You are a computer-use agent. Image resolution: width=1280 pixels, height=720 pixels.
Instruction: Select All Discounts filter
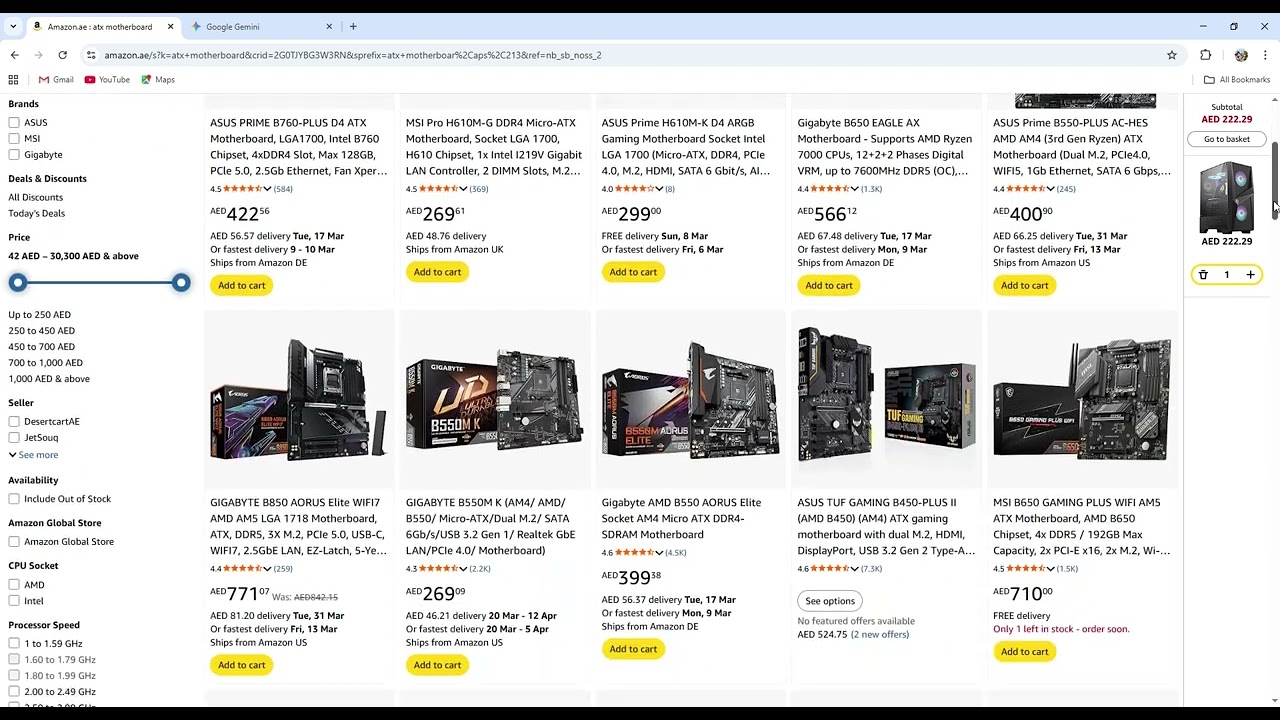point(36,197)
